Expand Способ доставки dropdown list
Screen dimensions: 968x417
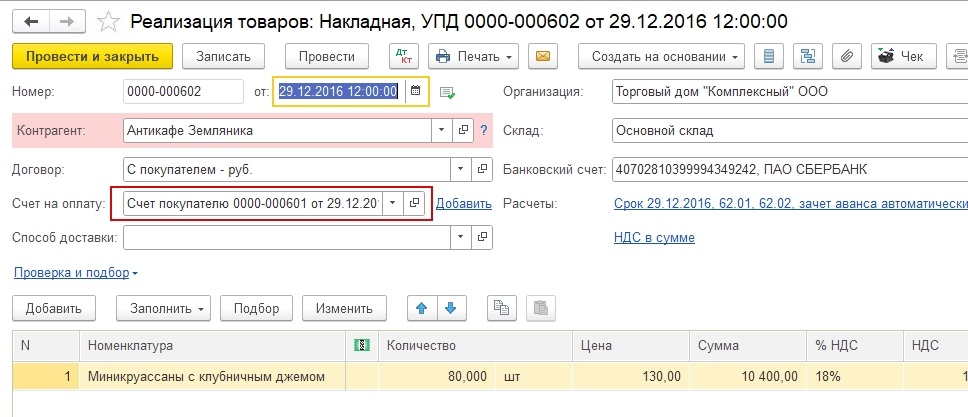461,237
